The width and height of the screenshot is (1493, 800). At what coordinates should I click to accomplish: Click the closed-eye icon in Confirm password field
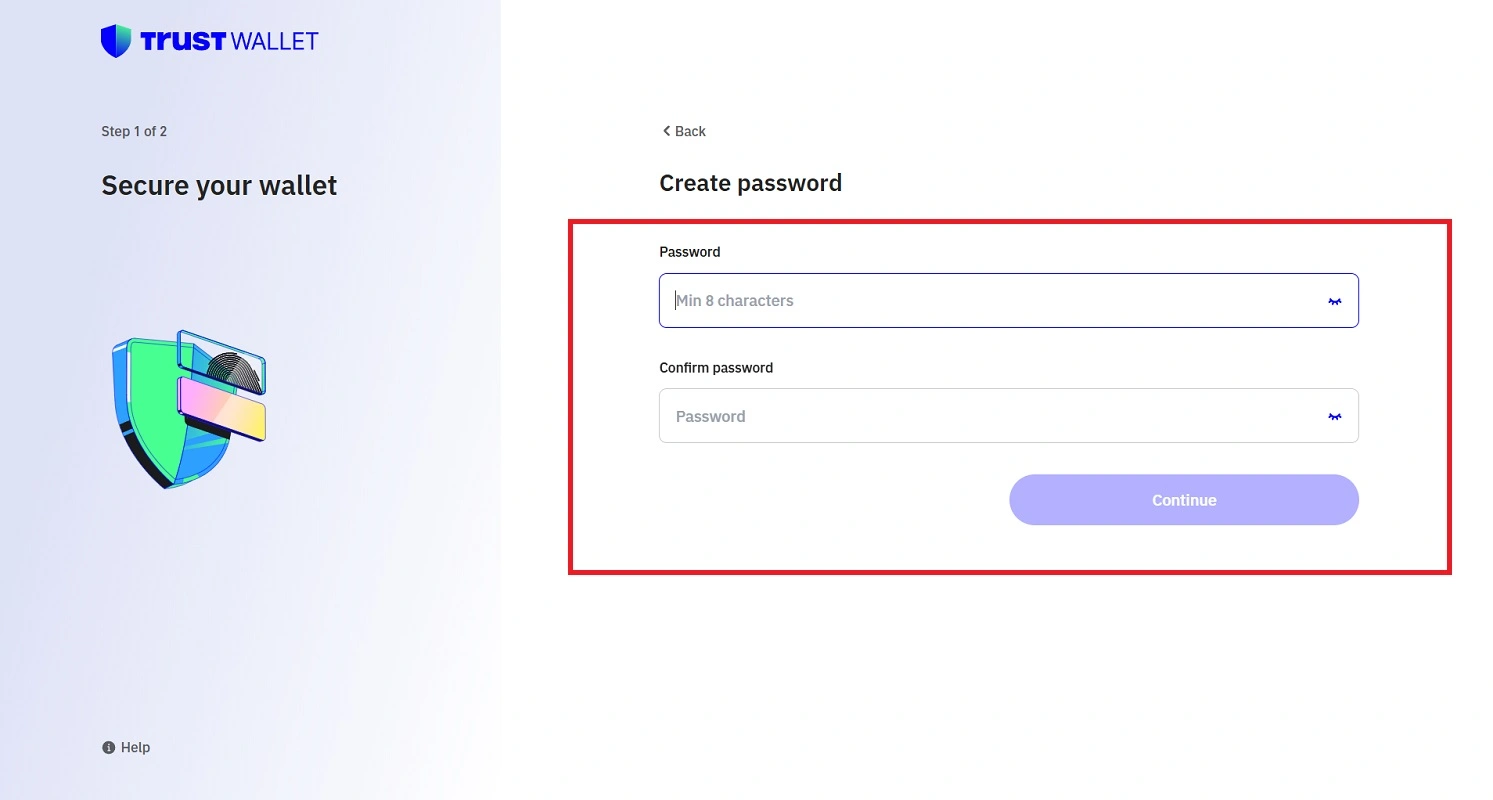(x=1335, y=416)
